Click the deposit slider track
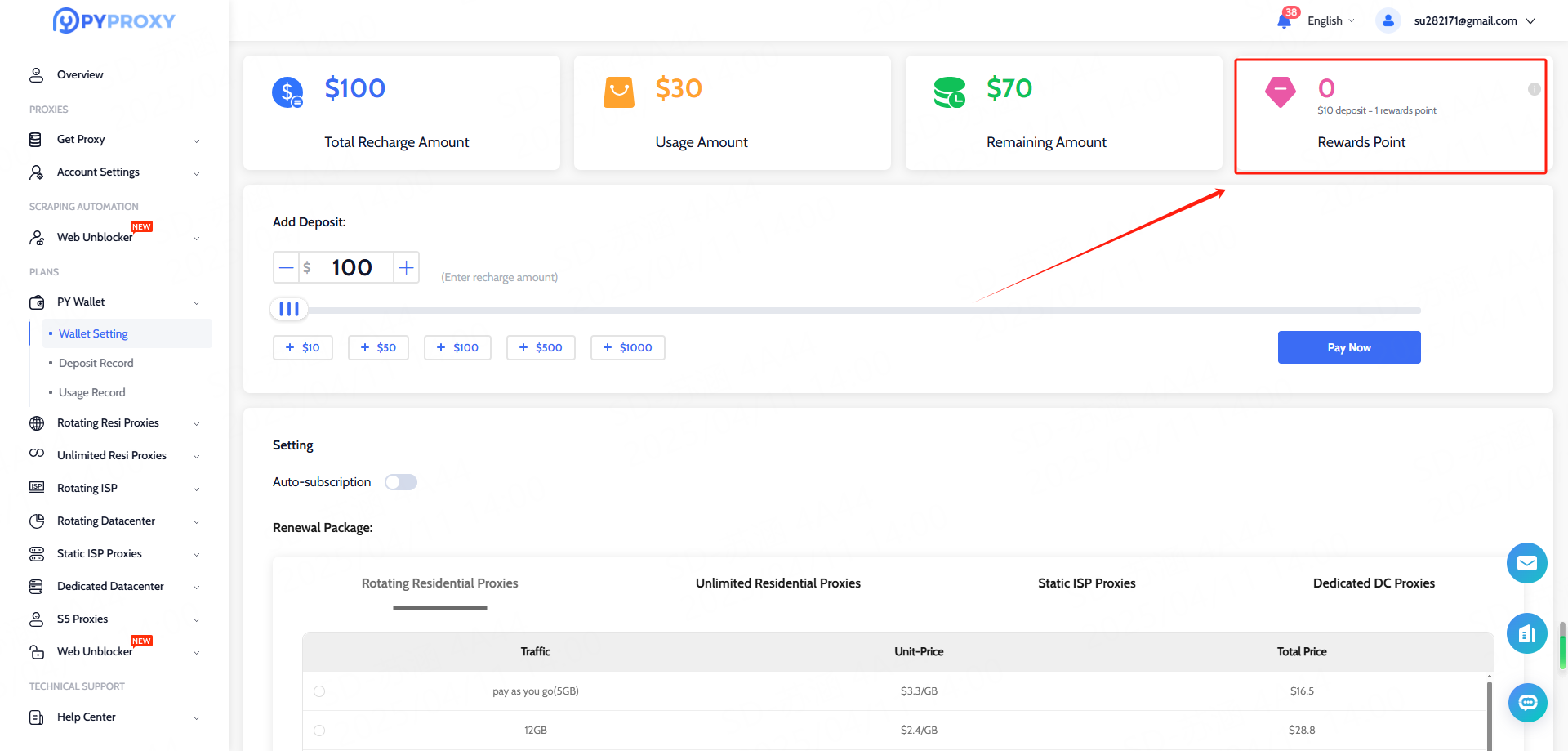Image resolution: width=1568 pixels, height=751 pixels. (x=847, y=311)
